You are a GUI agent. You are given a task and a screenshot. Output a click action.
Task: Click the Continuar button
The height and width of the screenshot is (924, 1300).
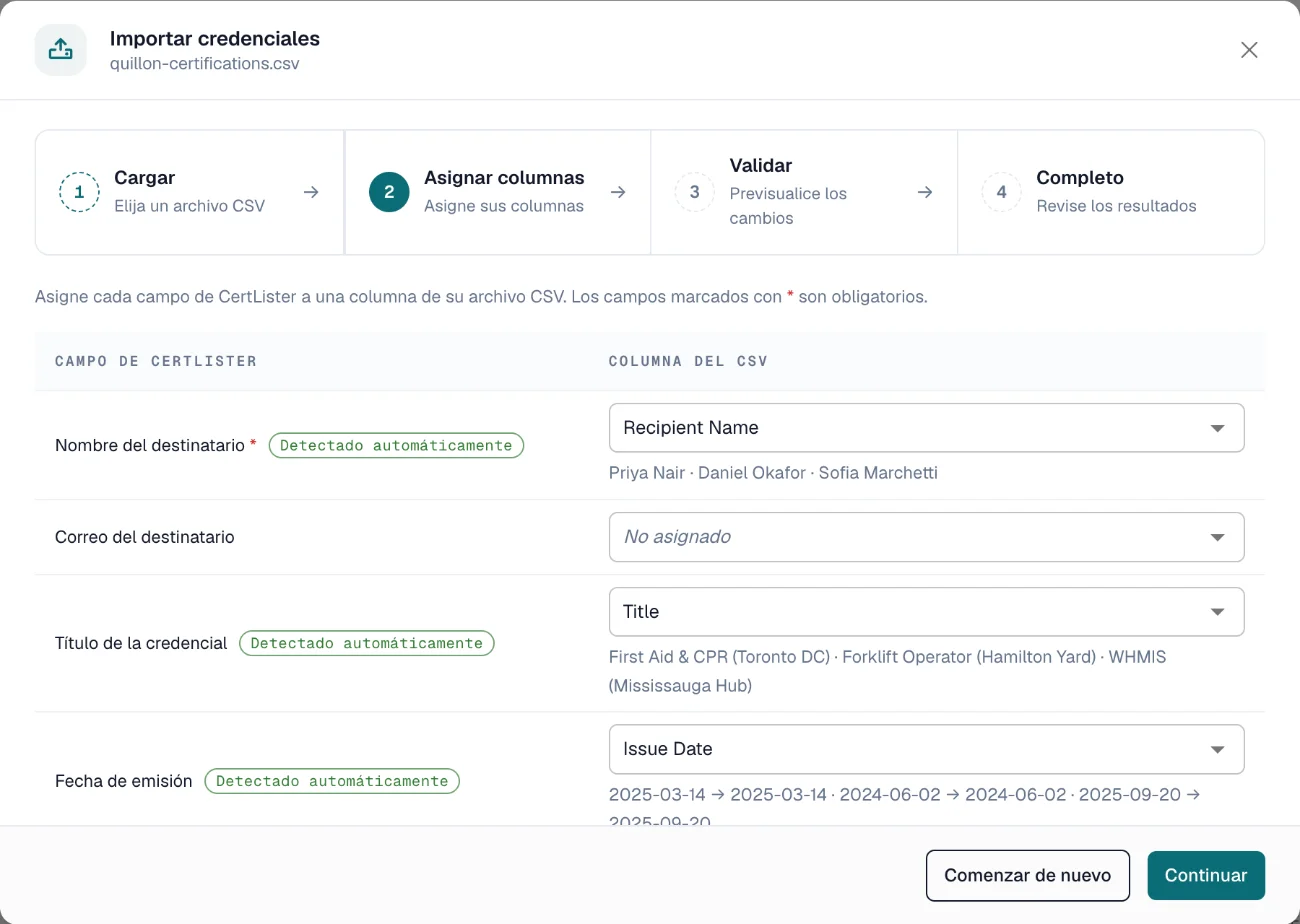pyautogui.click(x=1206, y=875)
